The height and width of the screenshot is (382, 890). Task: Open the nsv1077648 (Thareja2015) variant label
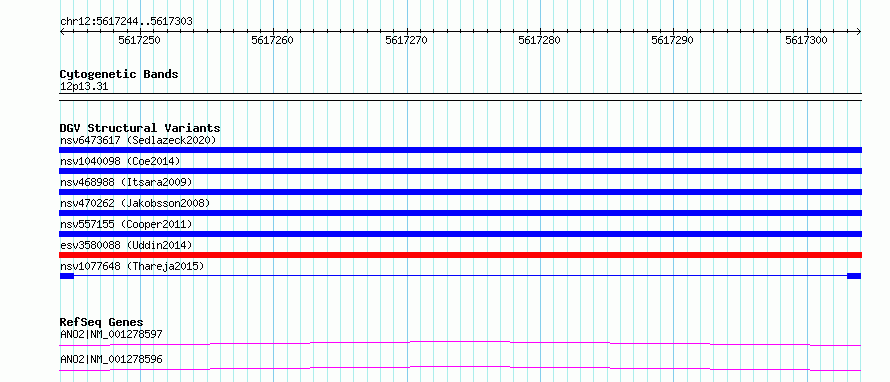point(132,266)
